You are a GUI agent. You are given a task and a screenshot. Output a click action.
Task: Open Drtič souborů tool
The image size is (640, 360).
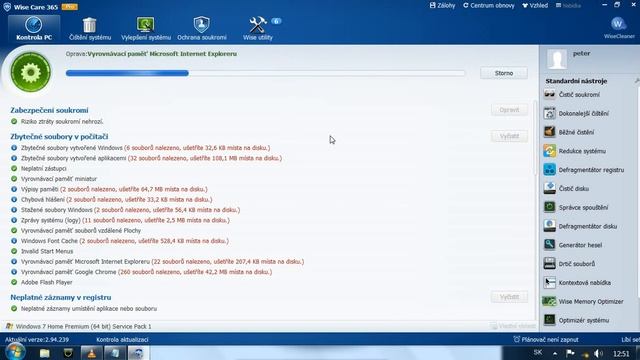pyautogui.click(x=569, y=263)
